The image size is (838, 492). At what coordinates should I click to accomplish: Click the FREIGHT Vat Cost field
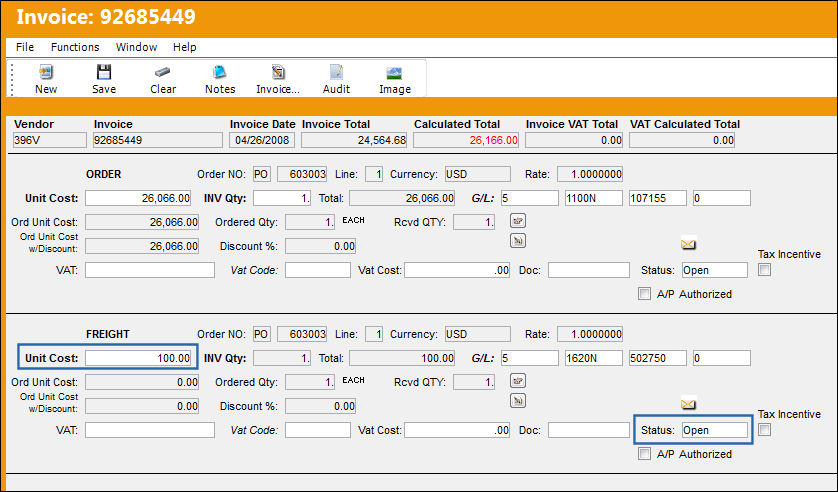click(457, 430)
